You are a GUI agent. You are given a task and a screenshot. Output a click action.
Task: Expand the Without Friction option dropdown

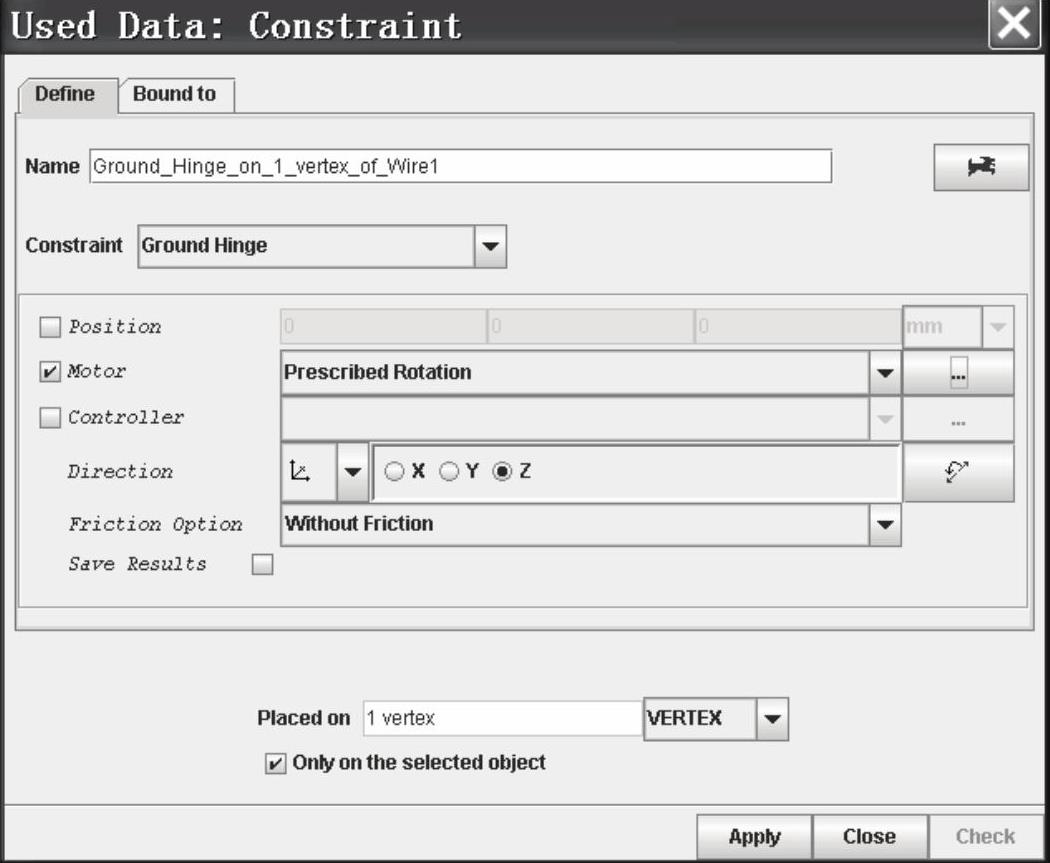884,524
